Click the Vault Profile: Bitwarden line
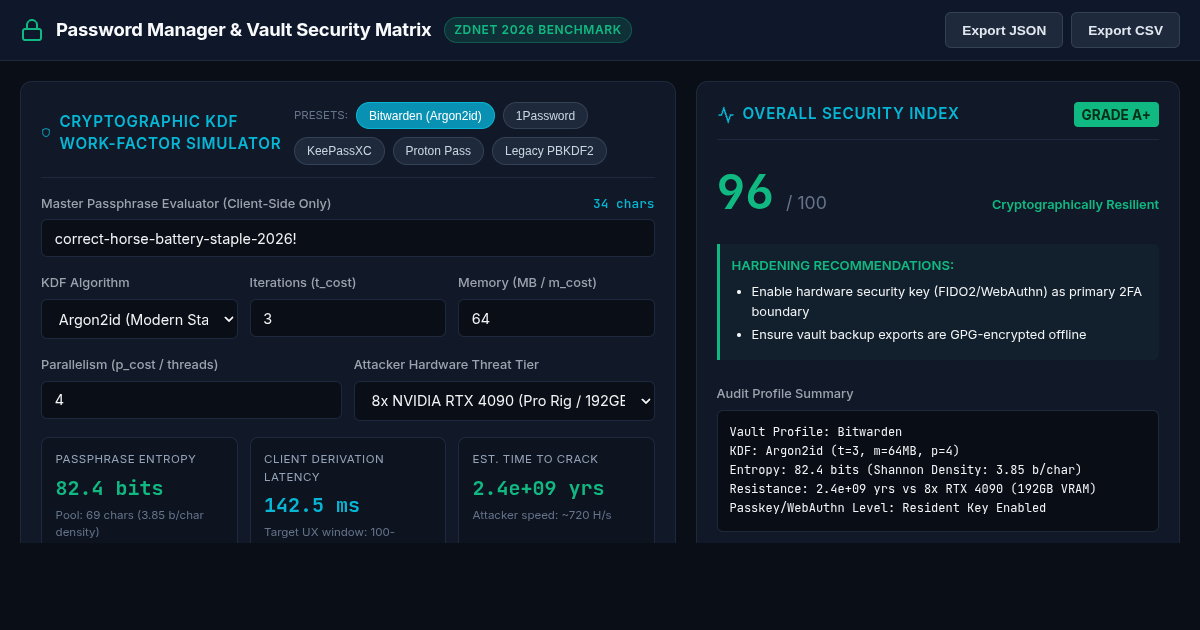Image resolution: width=1200 pixels, height=630 pixels. pyautogui.click(x=816, y=432)
